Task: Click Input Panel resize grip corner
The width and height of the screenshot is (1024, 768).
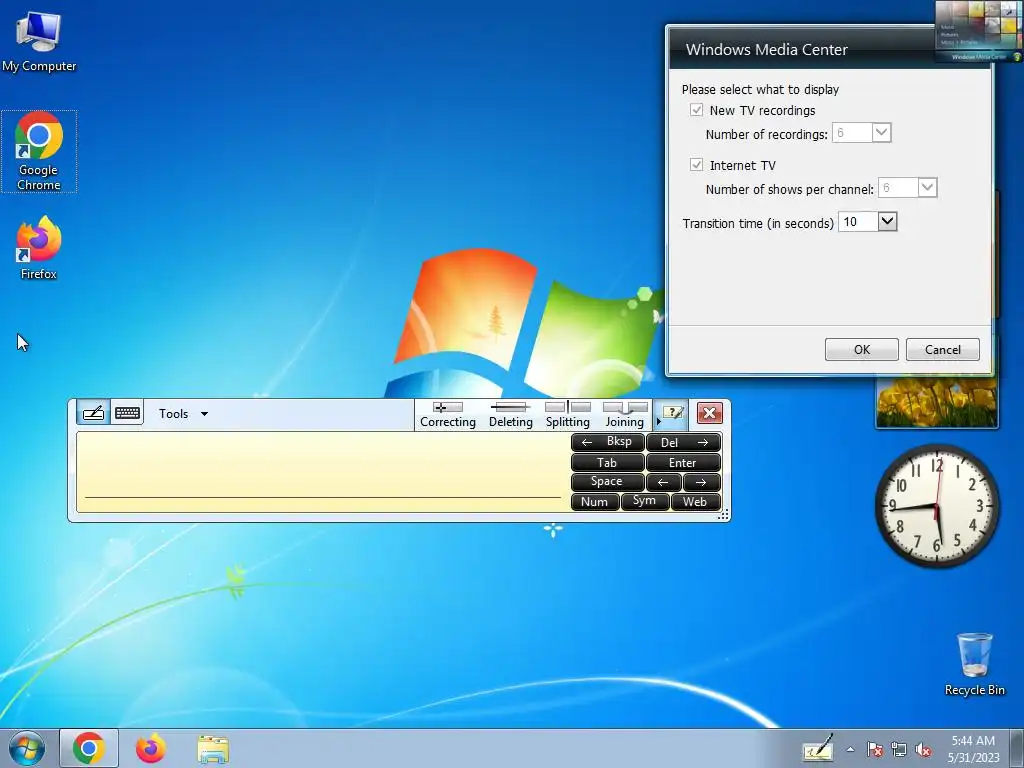Action: click(x=723, y=515)
